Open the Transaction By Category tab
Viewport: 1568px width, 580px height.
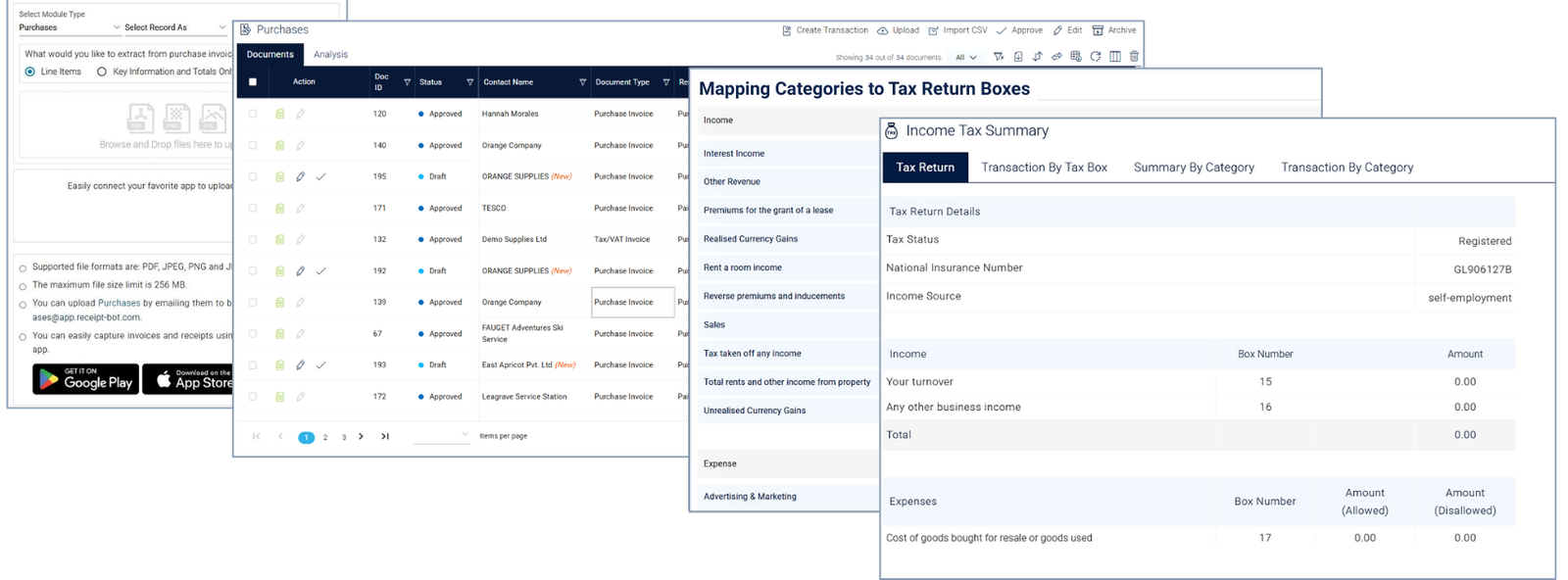click(1347, 168)
